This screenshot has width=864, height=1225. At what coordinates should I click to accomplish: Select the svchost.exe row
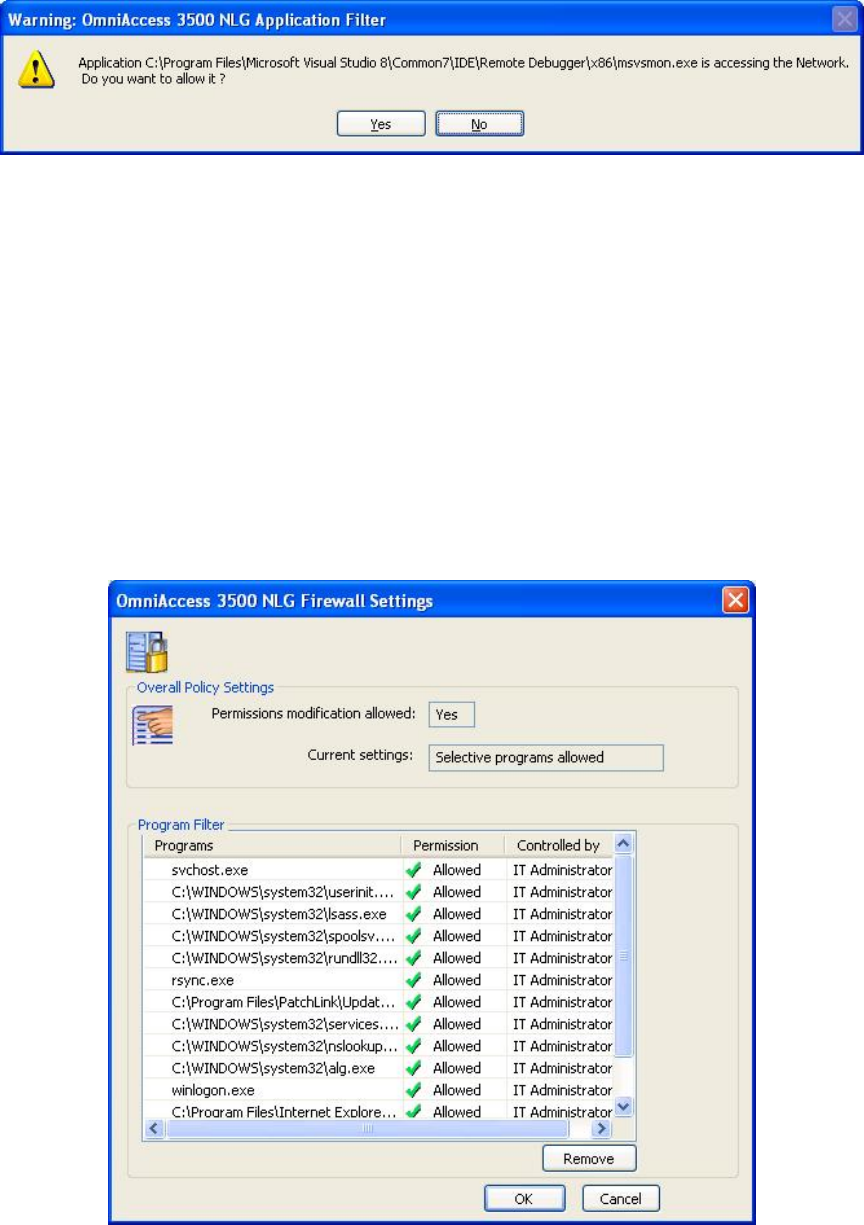(378, 870)
